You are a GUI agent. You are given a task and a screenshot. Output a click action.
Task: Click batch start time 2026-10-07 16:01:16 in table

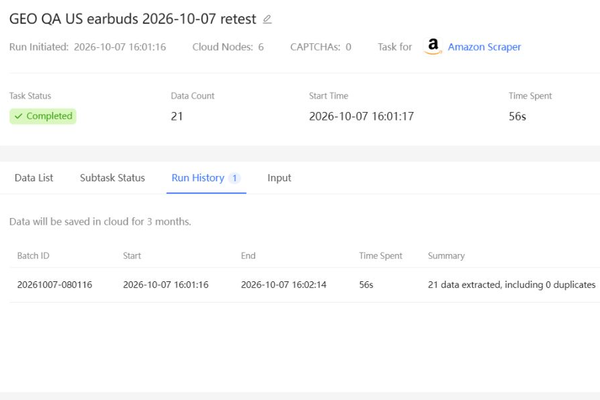[166, 285]
